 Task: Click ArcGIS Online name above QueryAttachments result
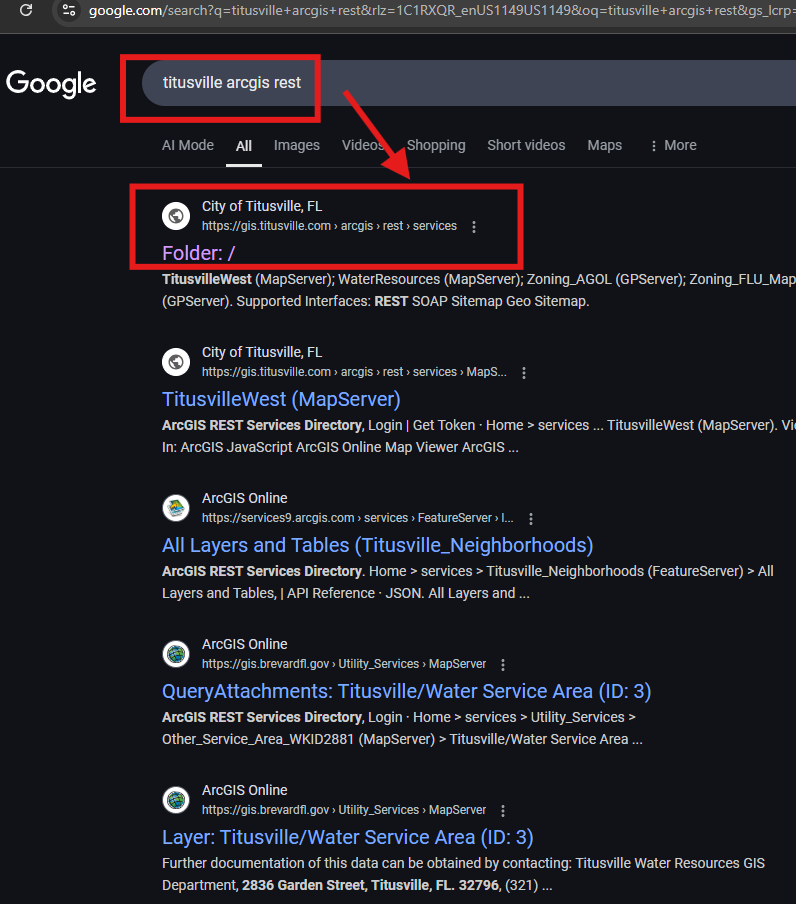pyautogui.click(x=244, y=644)
